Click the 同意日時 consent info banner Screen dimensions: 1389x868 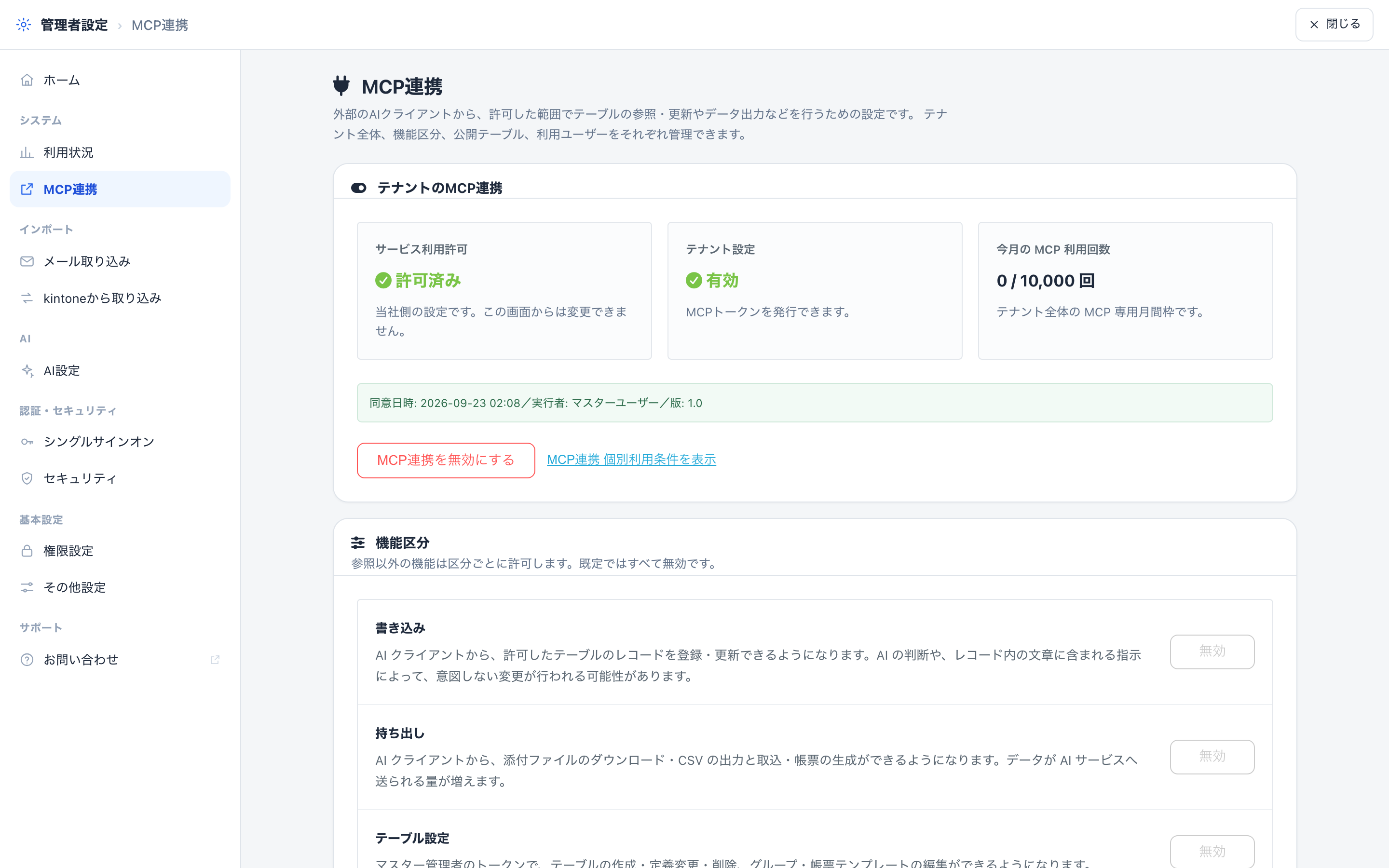tap(815, 403)
